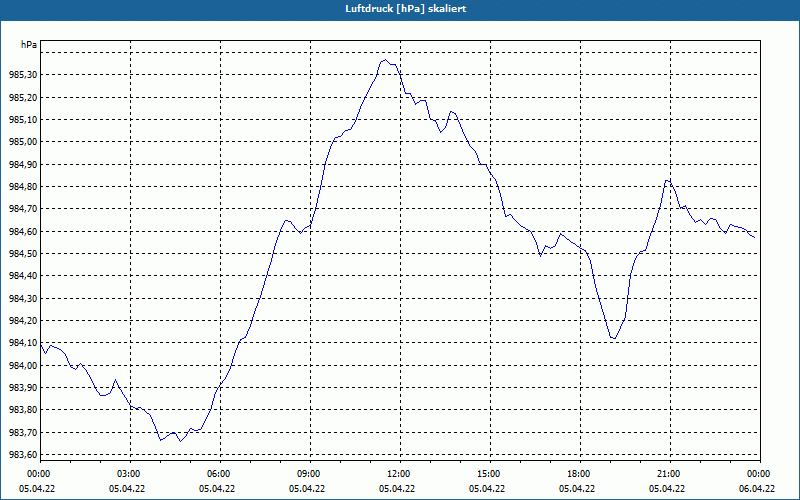Image resolution: width=800 pixels, height=500 pixels.
Task: Select the 05.04.22 date under 12:00
Action: pos(397,489)
